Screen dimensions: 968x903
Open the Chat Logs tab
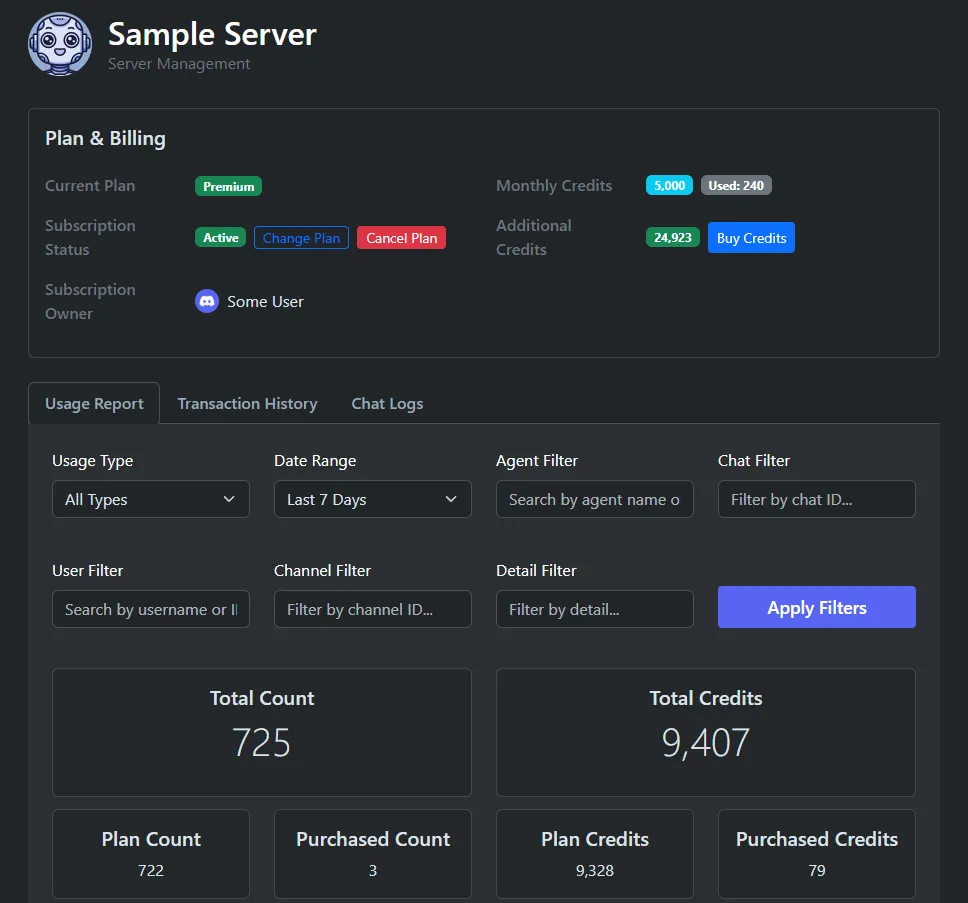[387, 404]
